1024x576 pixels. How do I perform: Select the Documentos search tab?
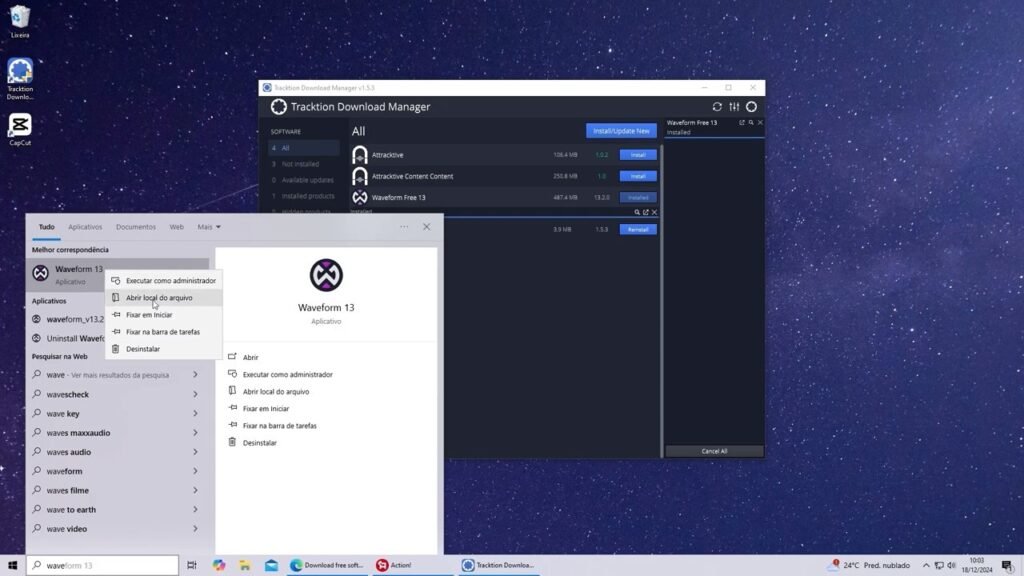(136, 227)
